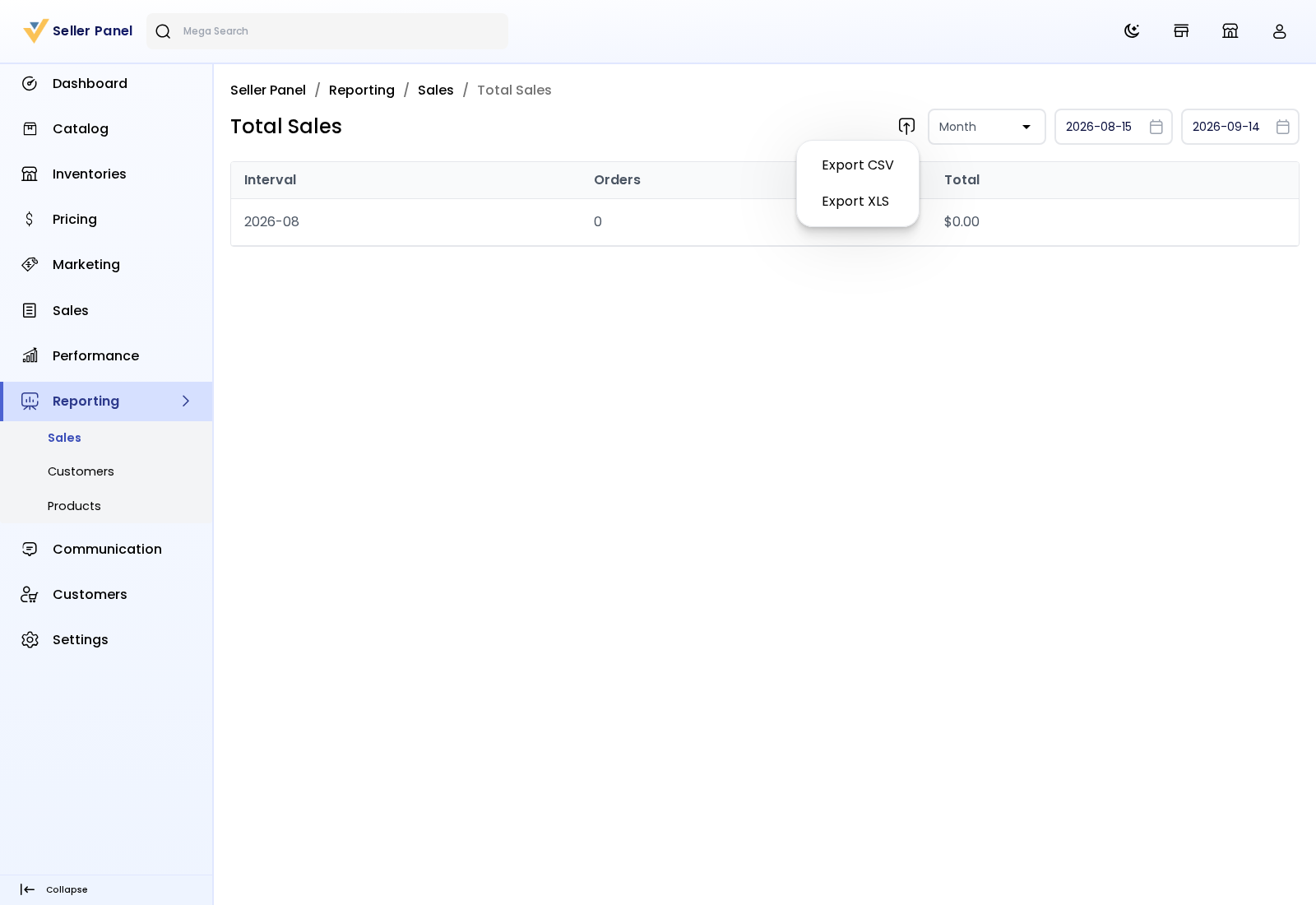Viewport: 1316px width, 905px height.
Task: Click the export upload icon
Action: (x=906, y=127)
